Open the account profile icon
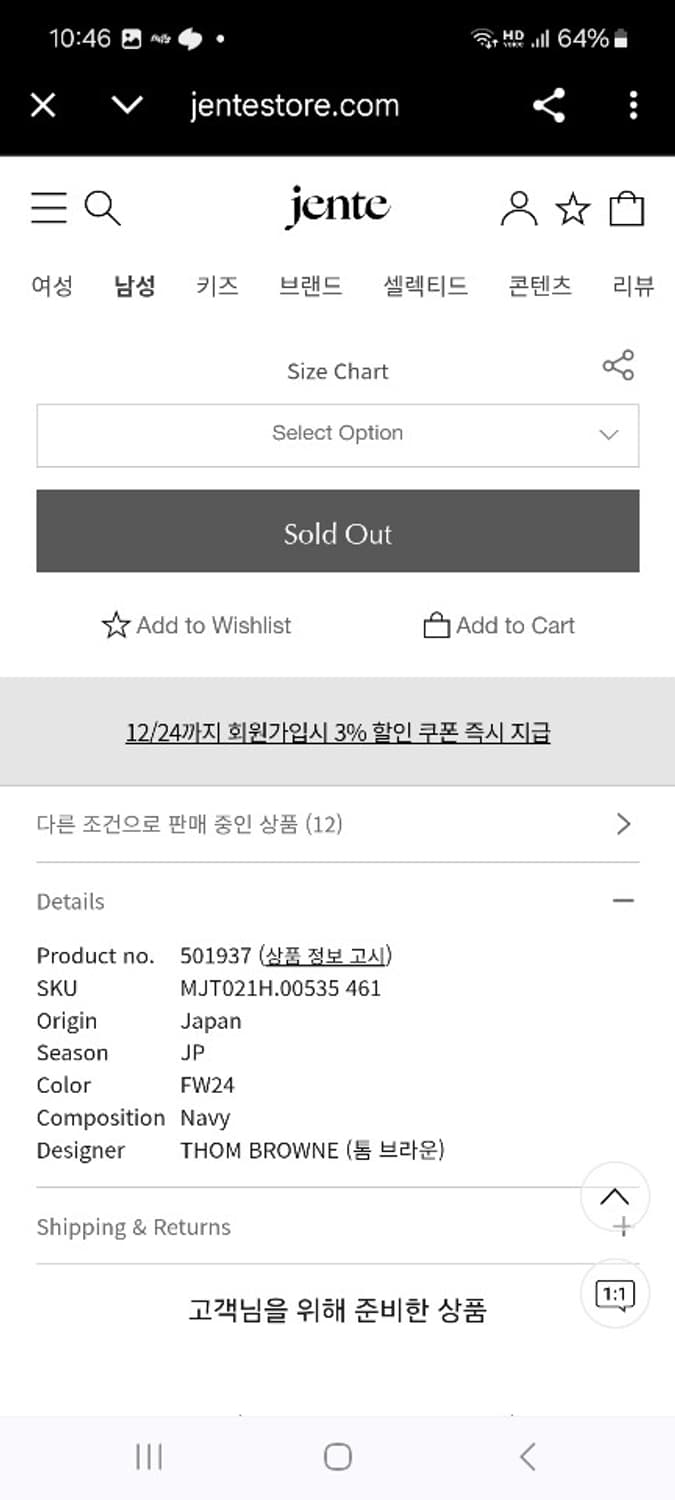The width and height of the screenshot is (675, 1500). (519, 208)
